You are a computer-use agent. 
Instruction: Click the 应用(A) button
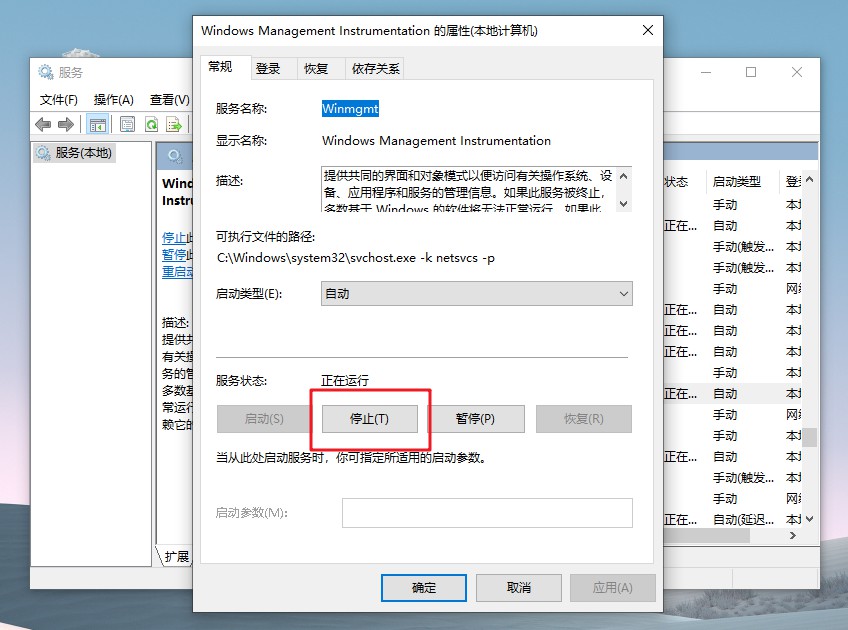(x=613, y=588)
